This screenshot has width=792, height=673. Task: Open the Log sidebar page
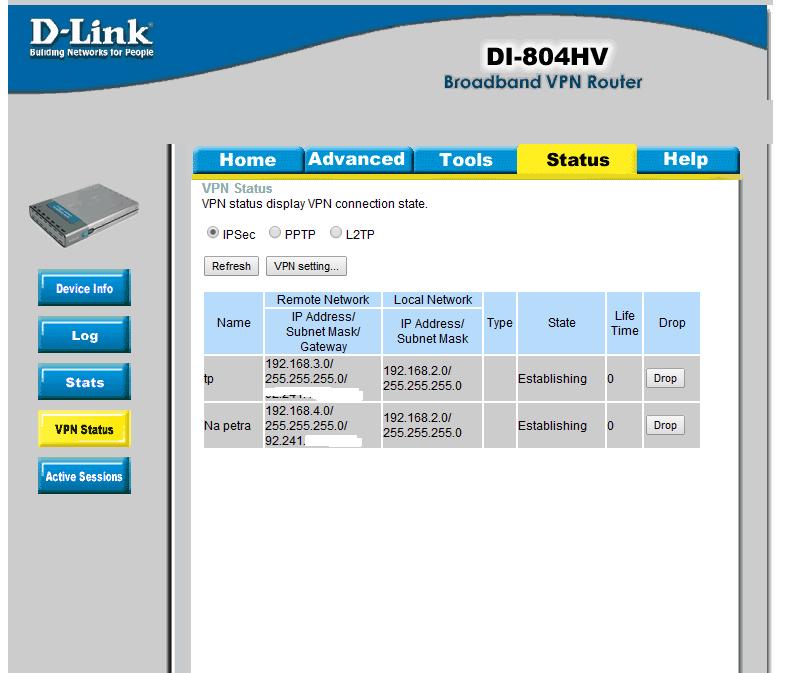(x=84, y=335)
